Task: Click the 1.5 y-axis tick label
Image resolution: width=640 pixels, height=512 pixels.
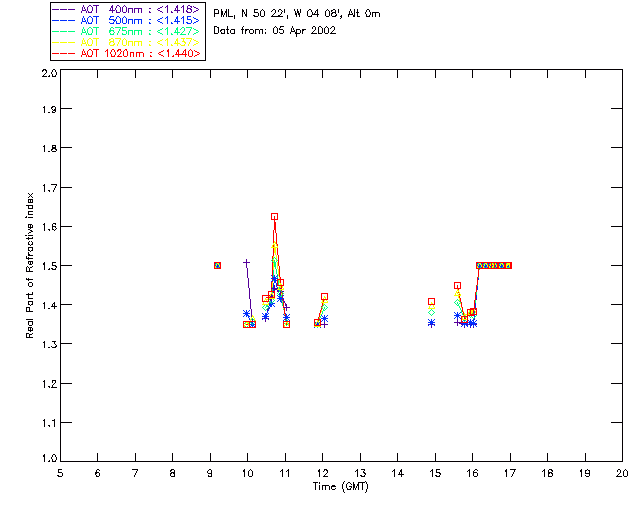Action: [49, 266]
